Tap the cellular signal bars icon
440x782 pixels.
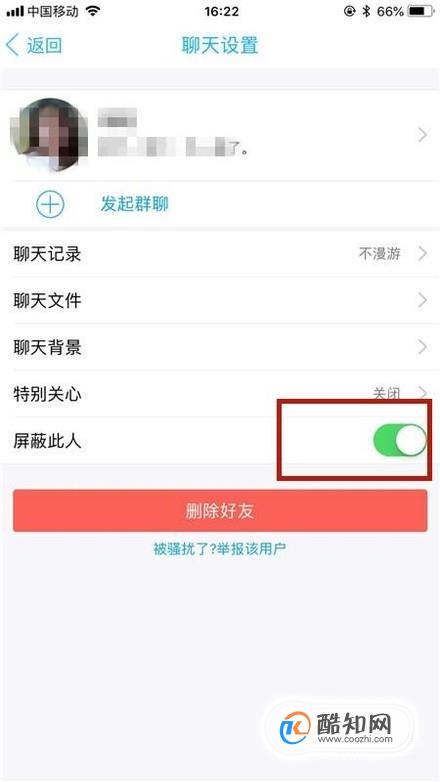[15, 11]
